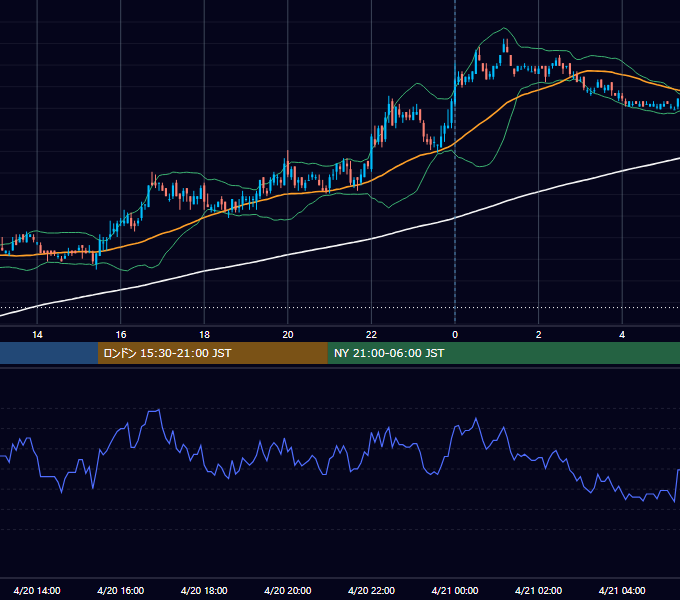Click the 16 hour tick label
The image size is (680, 600).
[121, 335]
